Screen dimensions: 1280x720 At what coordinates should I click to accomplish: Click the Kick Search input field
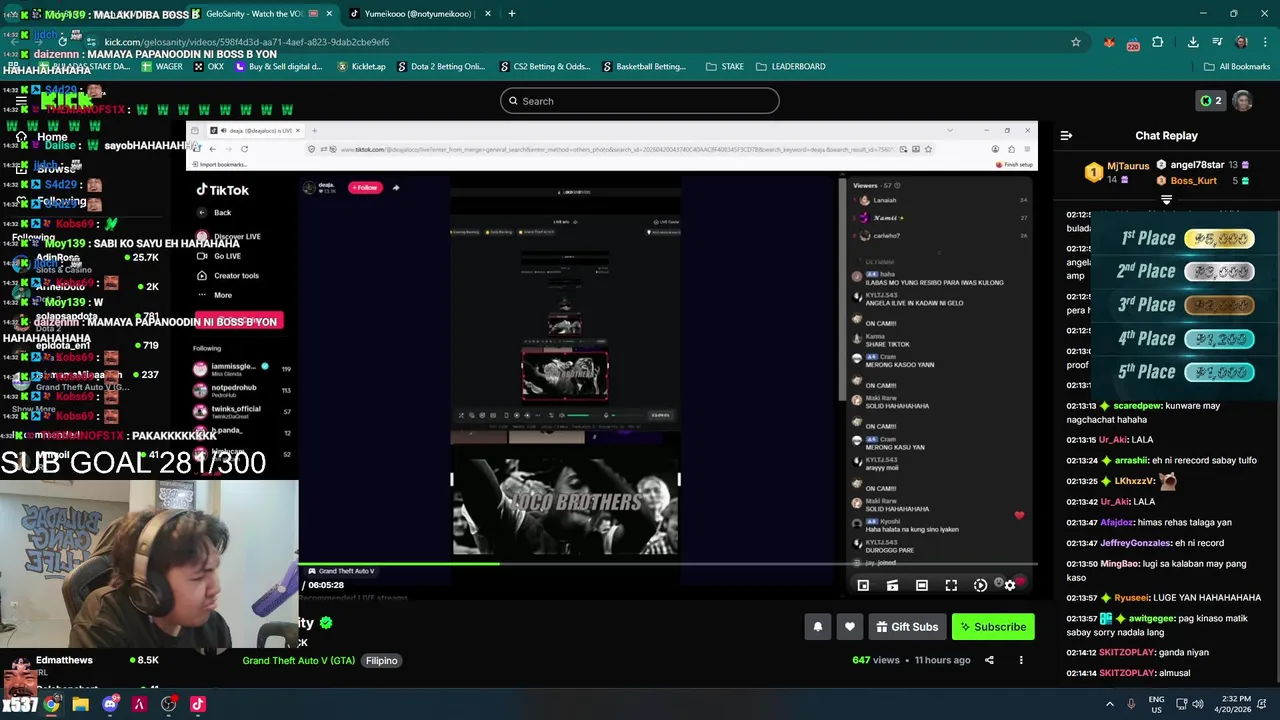[x=640, y=101]
